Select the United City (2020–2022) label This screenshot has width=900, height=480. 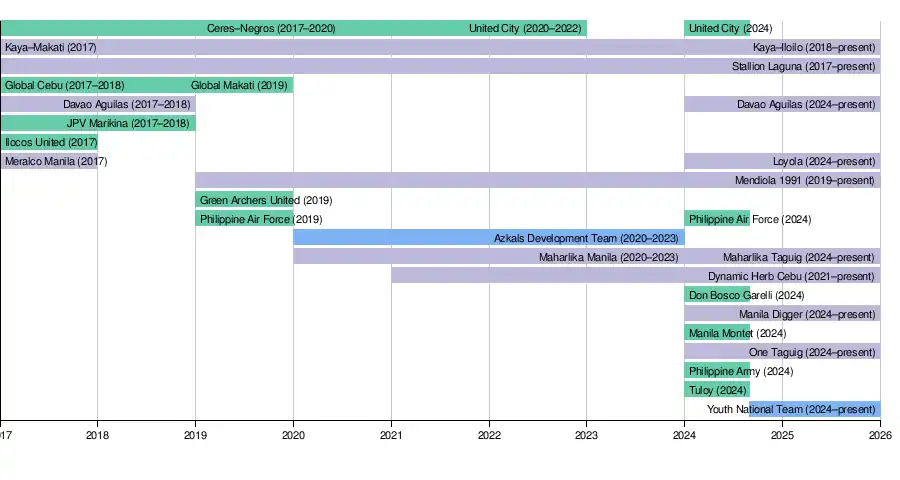[x=525, y=28]
